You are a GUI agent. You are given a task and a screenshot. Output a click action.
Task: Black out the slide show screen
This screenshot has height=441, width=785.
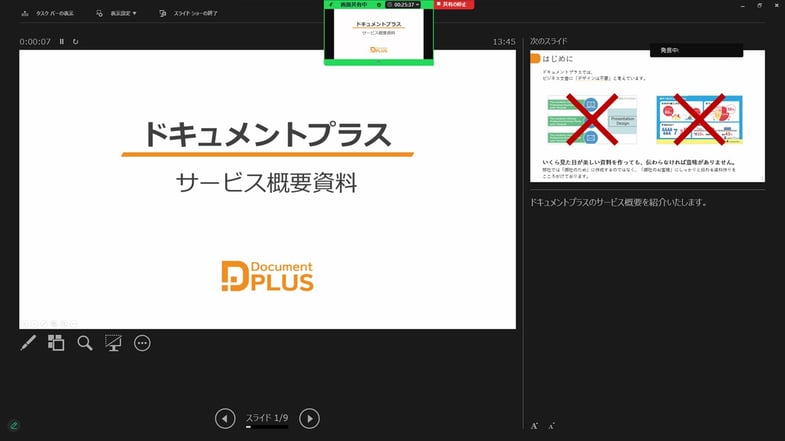tap(113, 343)
